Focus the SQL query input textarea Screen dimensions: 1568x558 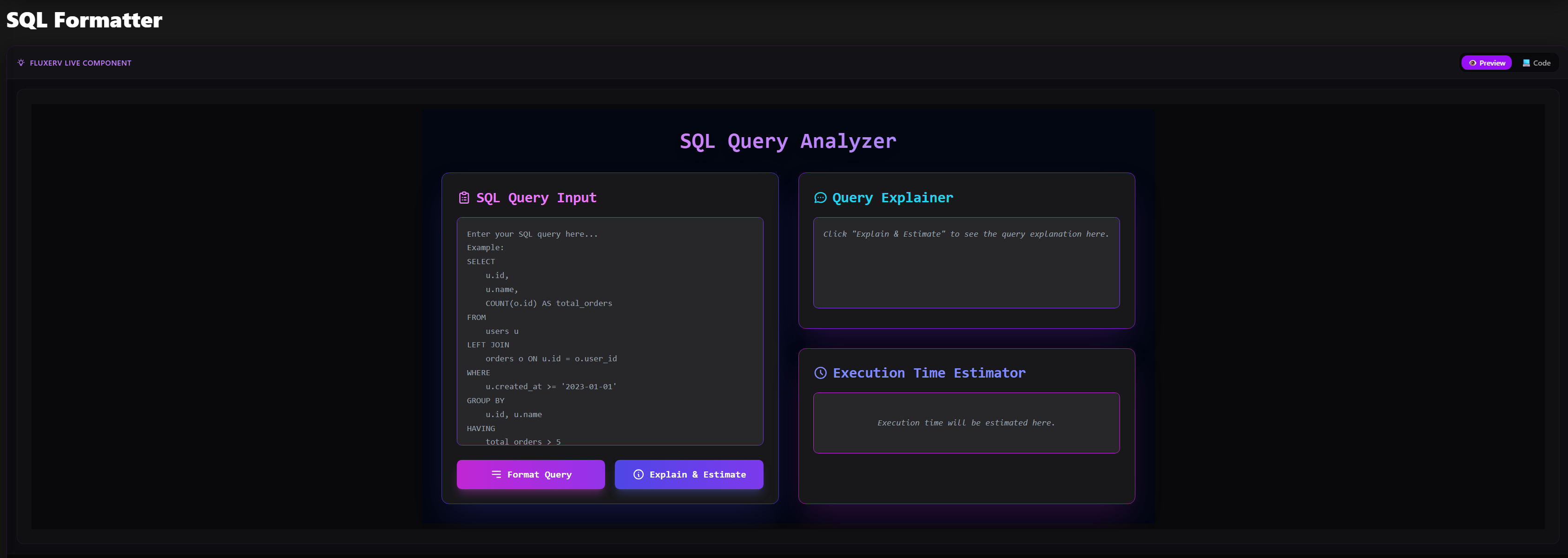610,332
